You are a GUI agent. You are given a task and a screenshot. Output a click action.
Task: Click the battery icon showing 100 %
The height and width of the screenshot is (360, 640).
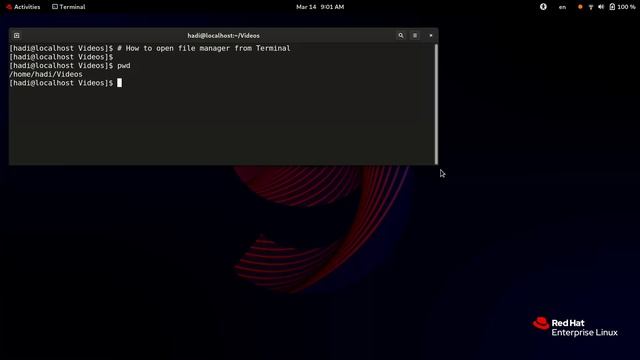pyautogui.click(x=612, y=7)
